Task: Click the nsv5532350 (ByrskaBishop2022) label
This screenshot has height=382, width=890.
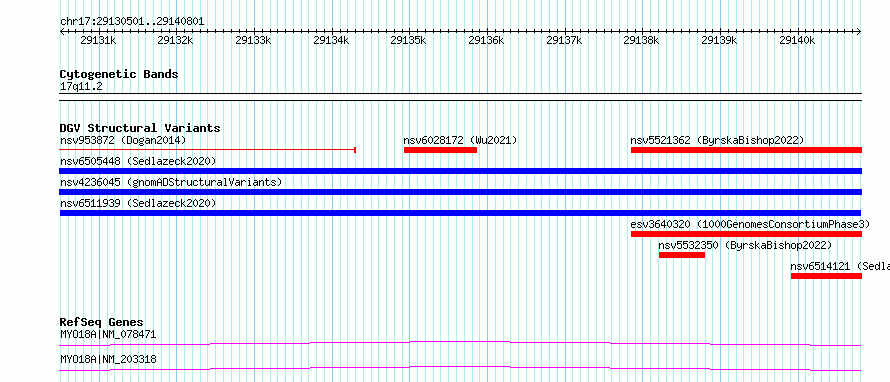Action: point(745,245)
